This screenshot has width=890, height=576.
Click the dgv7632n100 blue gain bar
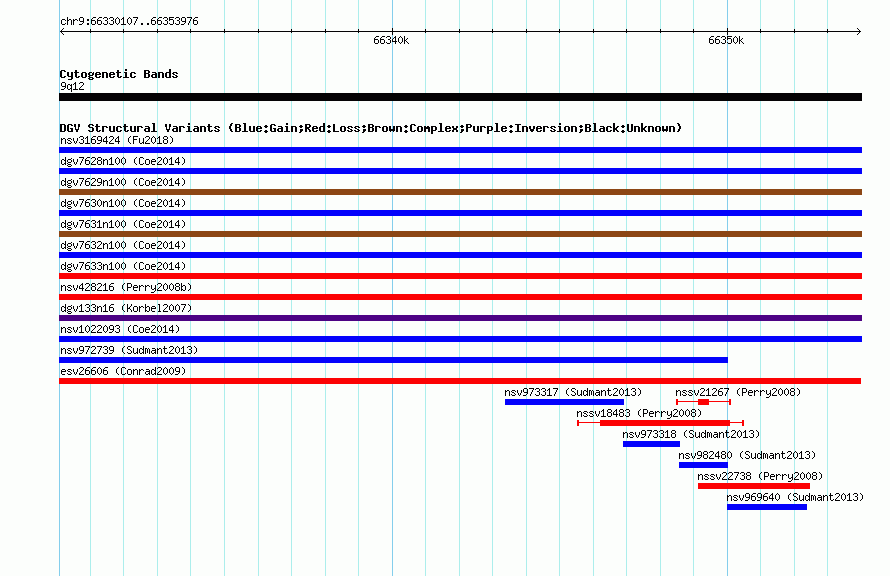coord(460,255)
